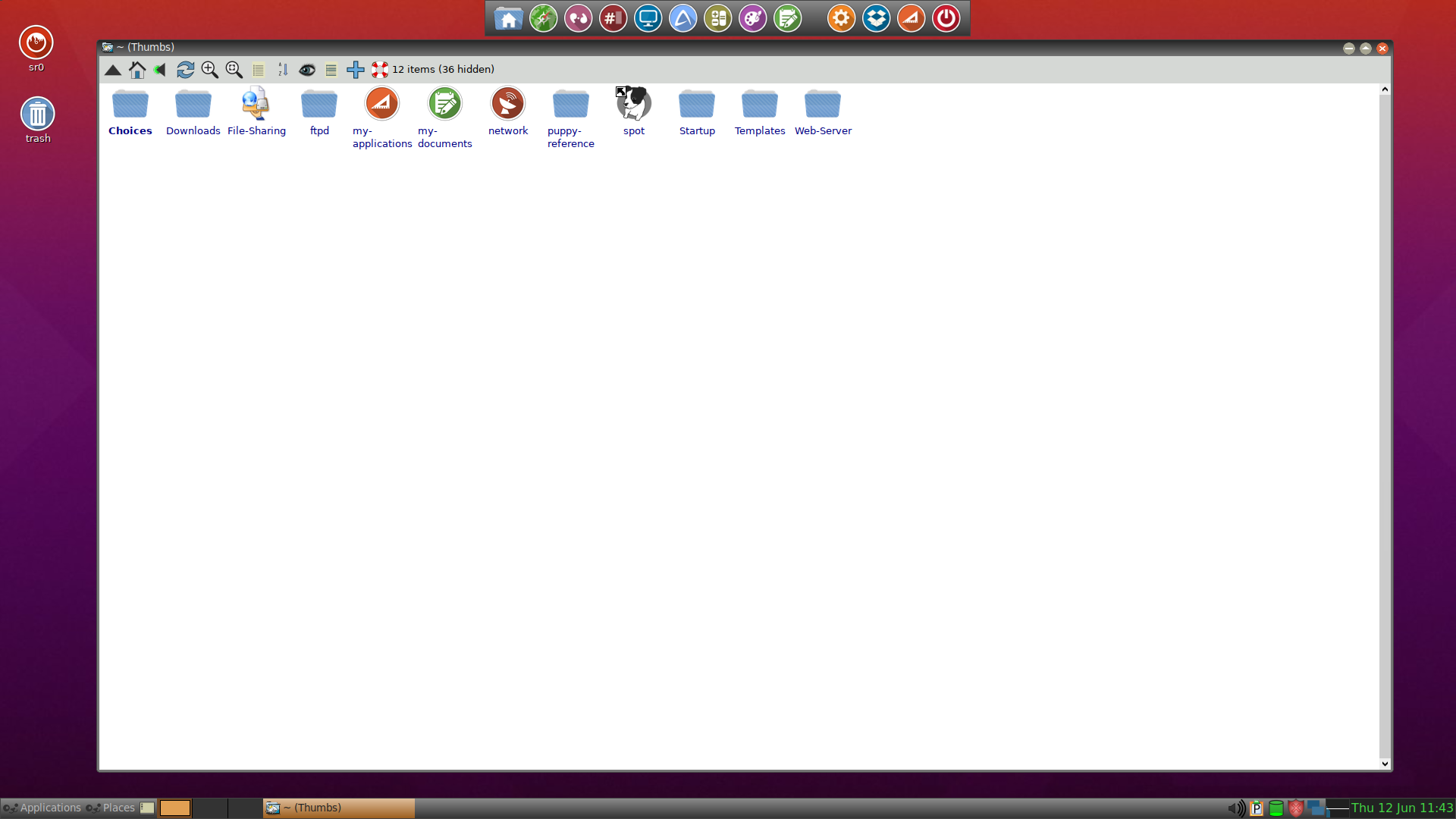The image size is (1456, 819).
Task: Click the red firewall shield tray icon
Action: tap(1296, 808)
